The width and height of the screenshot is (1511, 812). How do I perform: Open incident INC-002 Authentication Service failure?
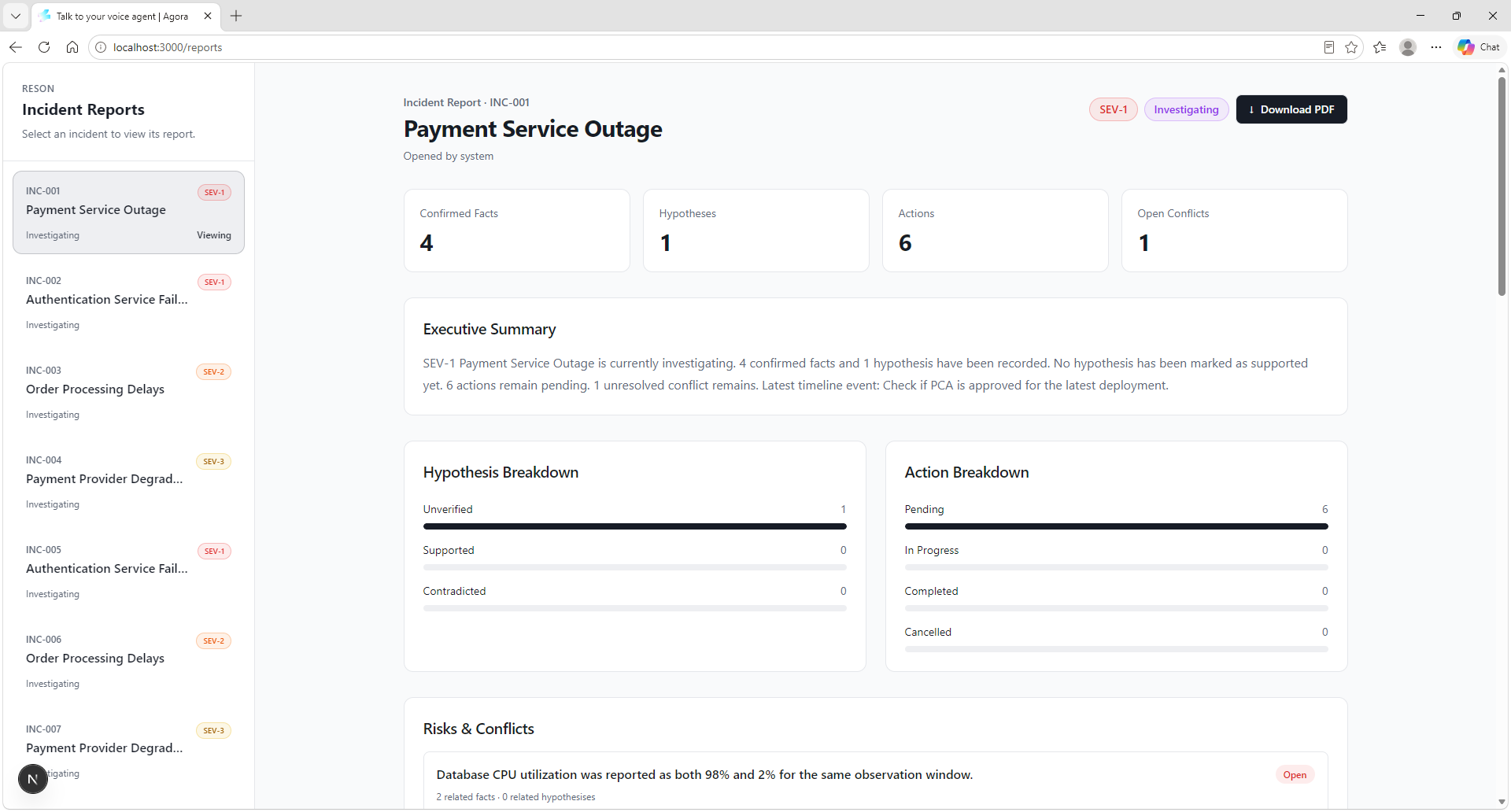(x=128, y=302)
